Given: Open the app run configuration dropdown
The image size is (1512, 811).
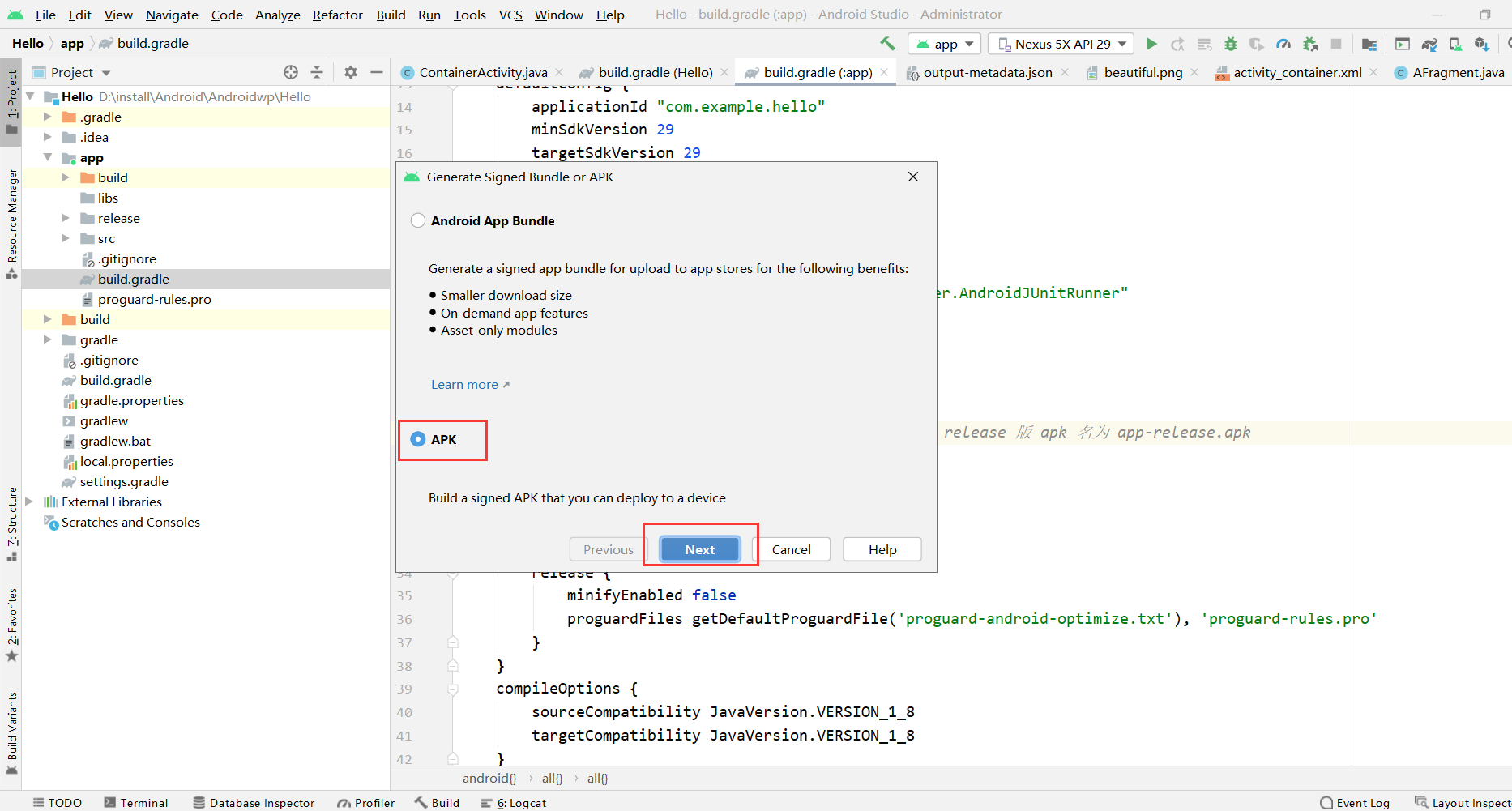Looking at the screenshot, I should coord(945,44).
